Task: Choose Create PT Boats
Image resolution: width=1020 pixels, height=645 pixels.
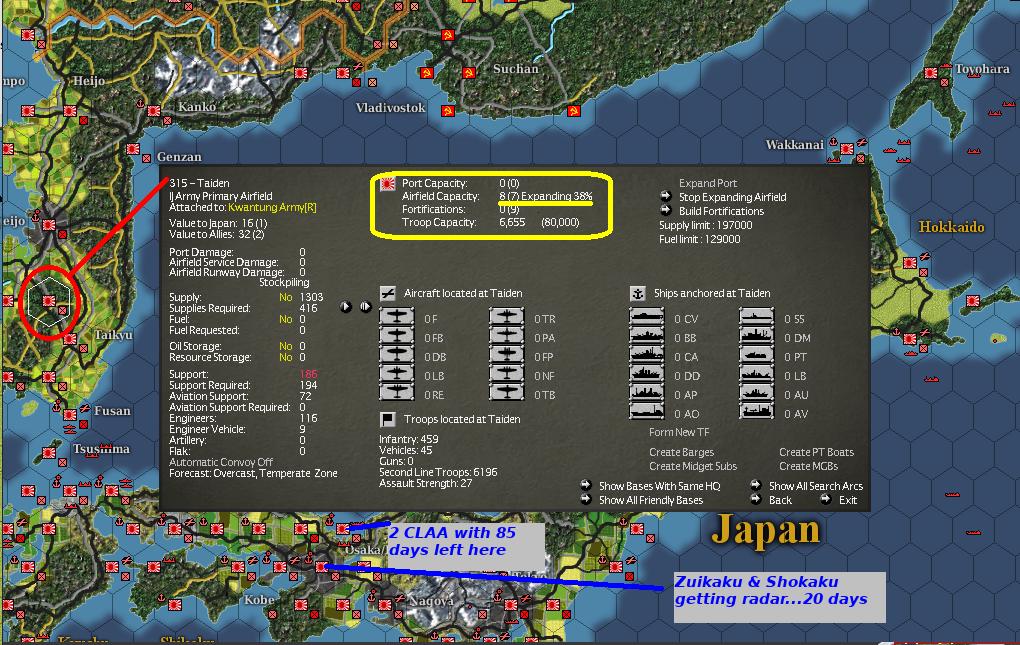Action: click(x=816, y=452)
